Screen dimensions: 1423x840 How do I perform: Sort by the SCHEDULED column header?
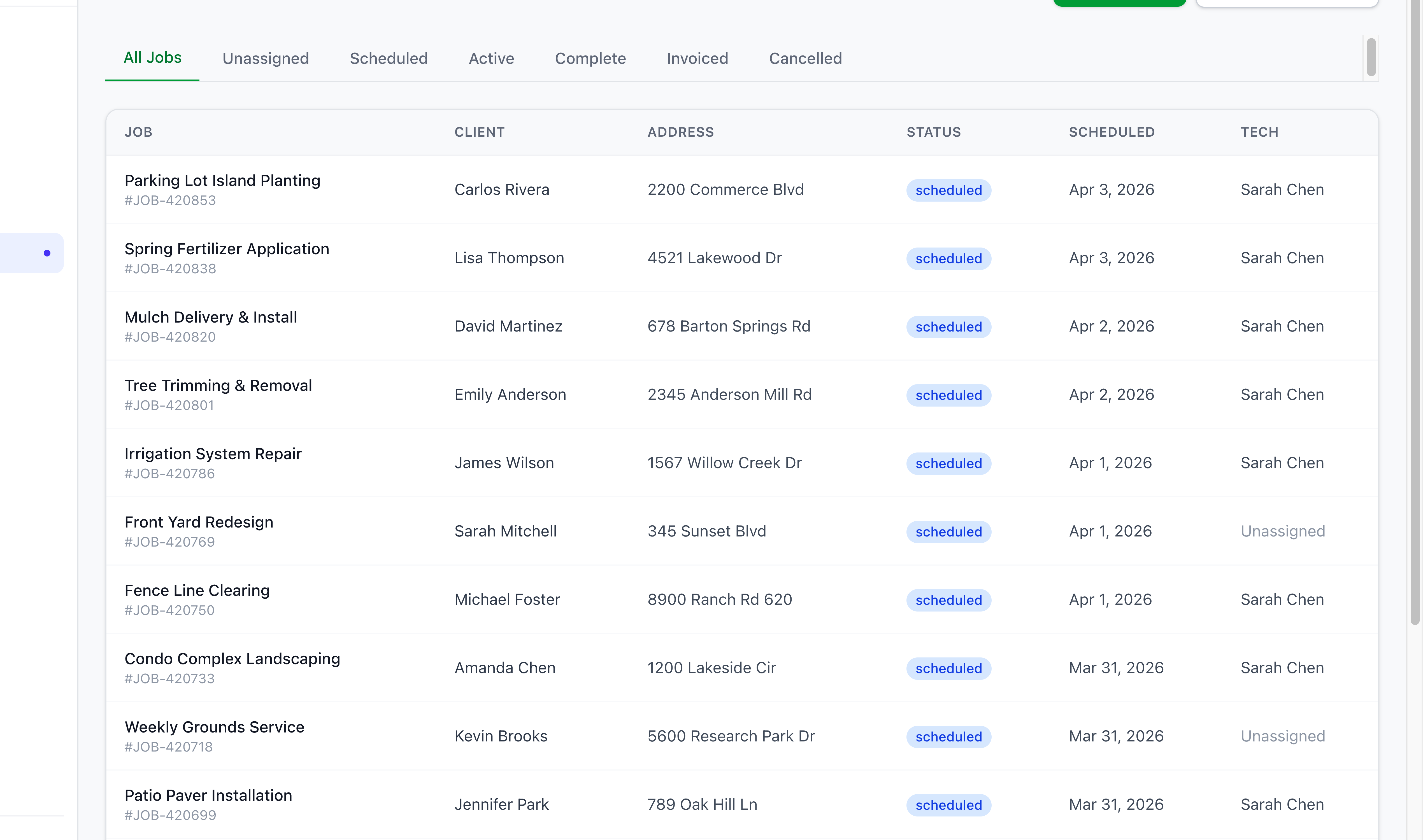1111,132
